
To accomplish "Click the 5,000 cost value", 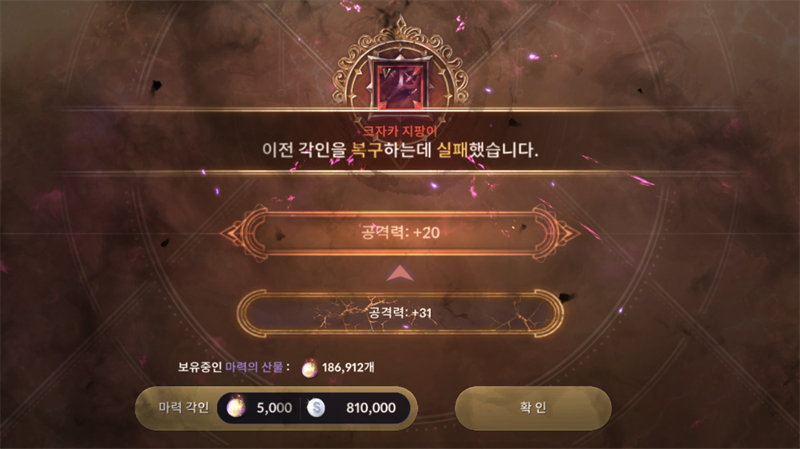I will [x=274, y=408].
